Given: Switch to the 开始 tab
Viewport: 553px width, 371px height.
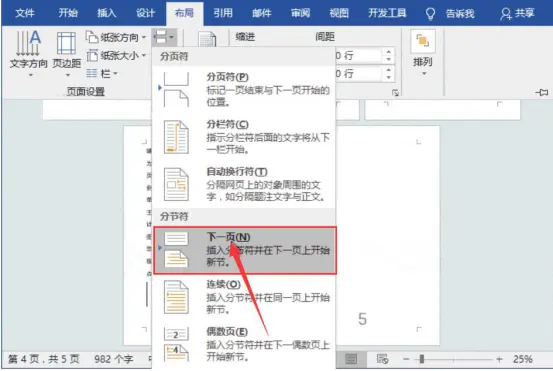Looking at the screenshot, I should point(68,13).
